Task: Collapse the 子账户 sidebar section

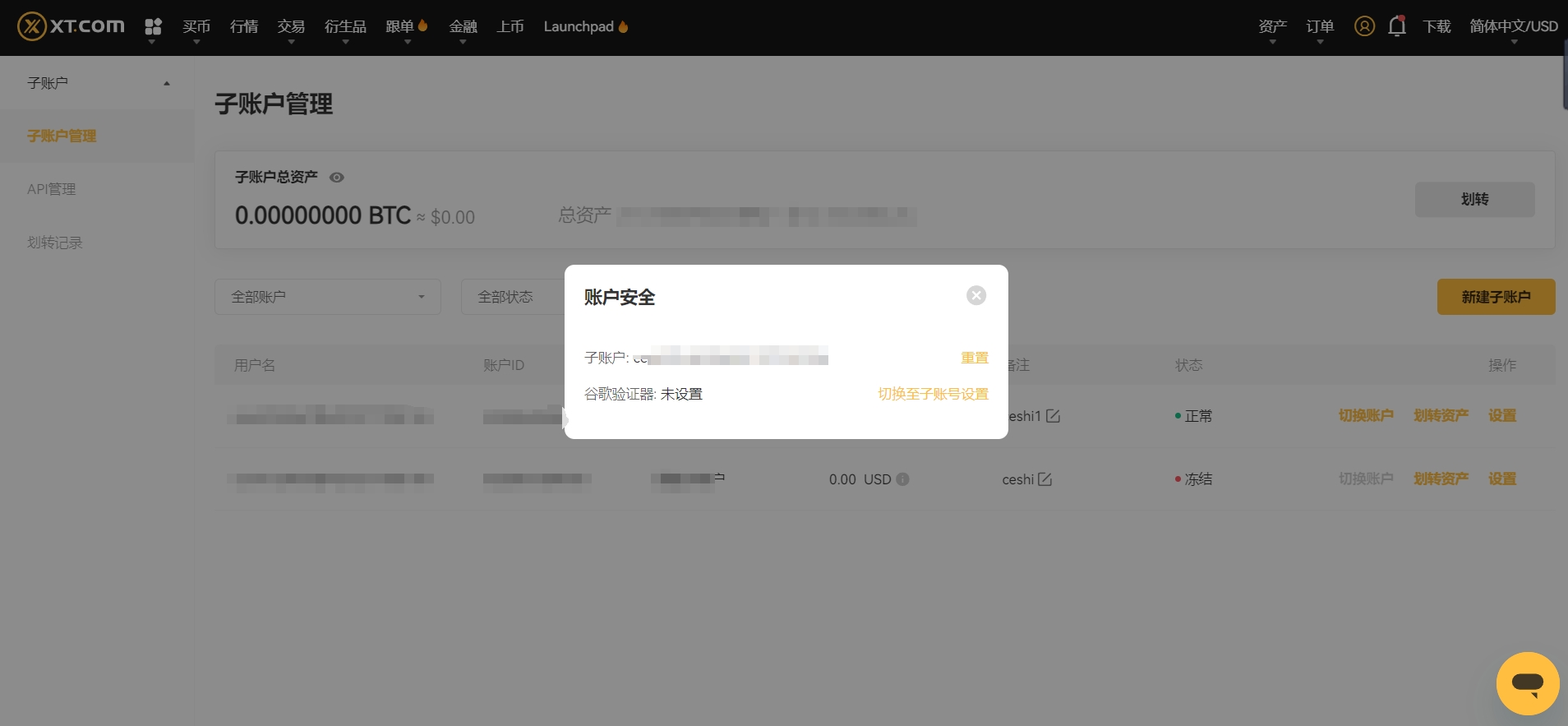Action: [x=97, y=83]
